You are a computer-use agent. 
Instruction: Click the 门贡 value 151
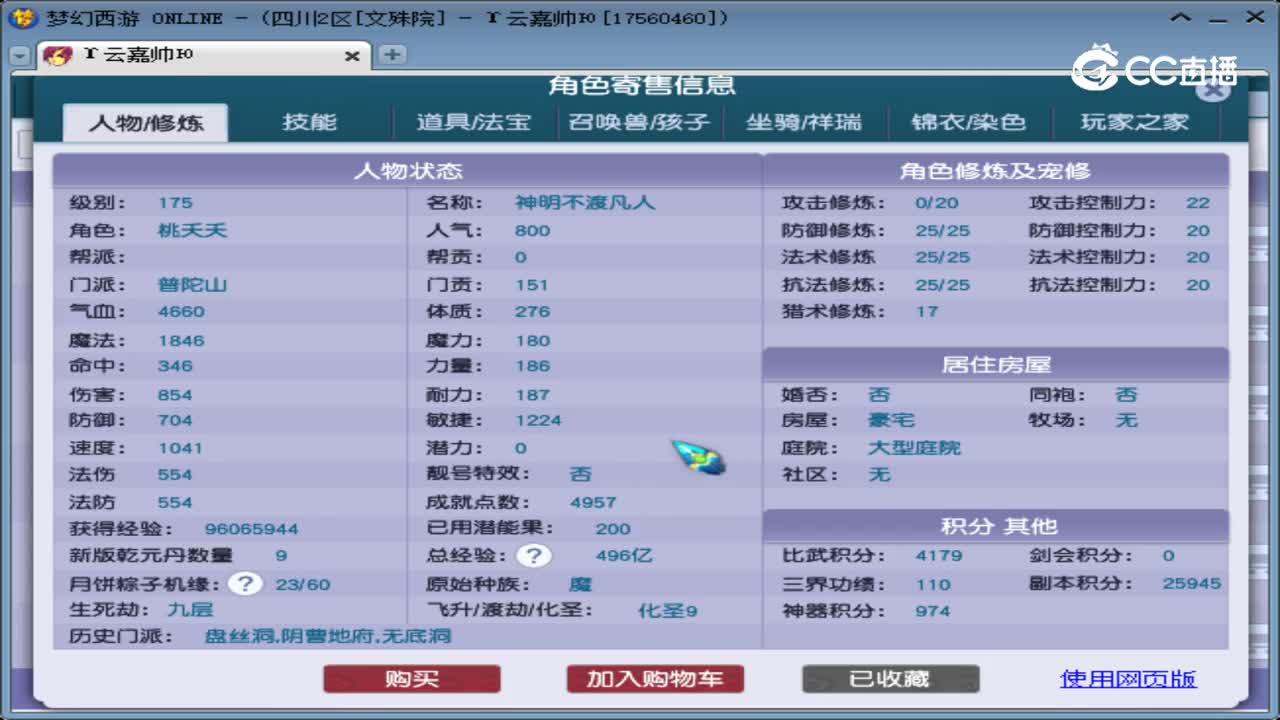(x=532, y=285)
